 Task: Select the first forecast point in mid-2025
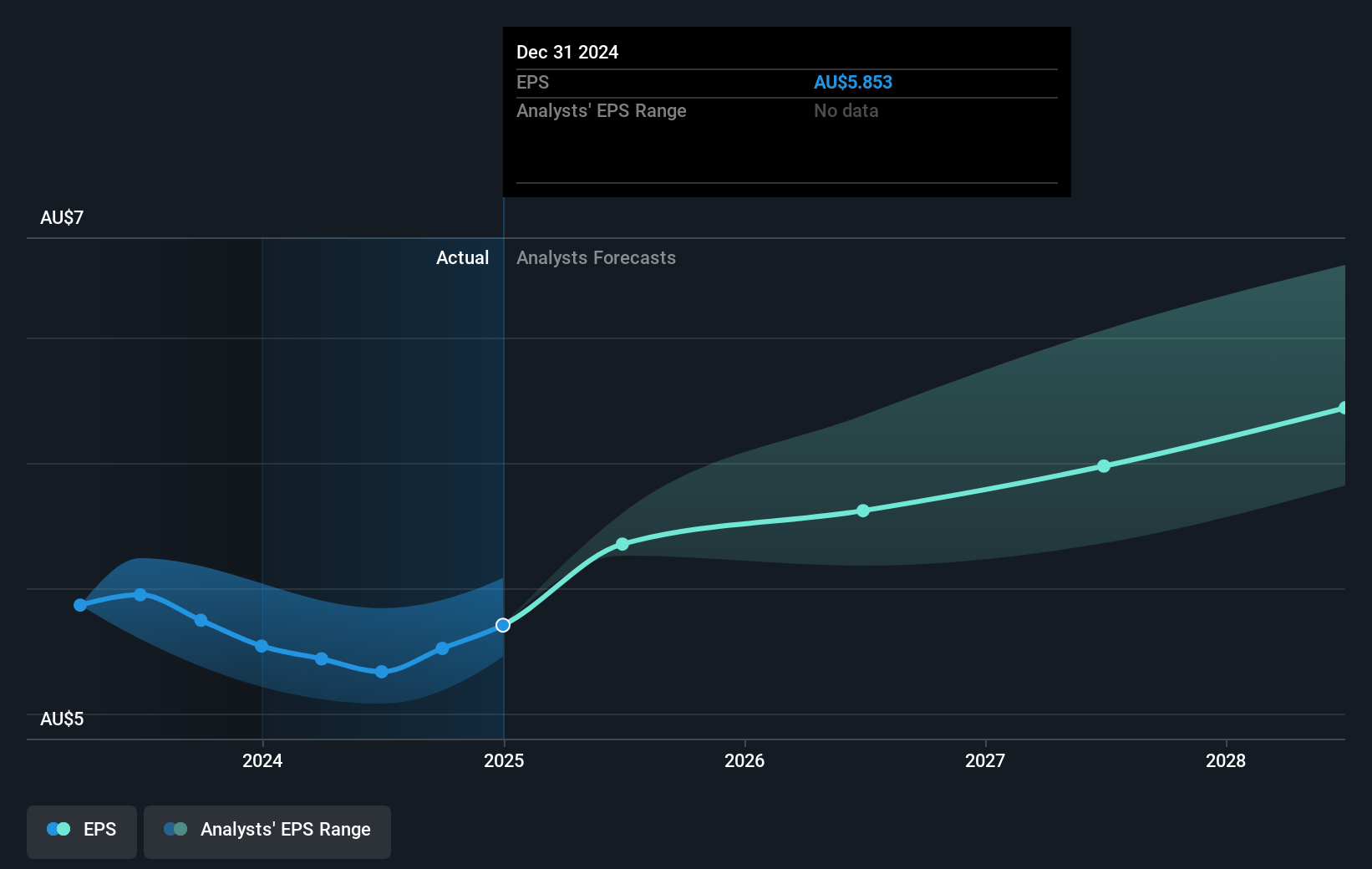(x=622, y=544)
